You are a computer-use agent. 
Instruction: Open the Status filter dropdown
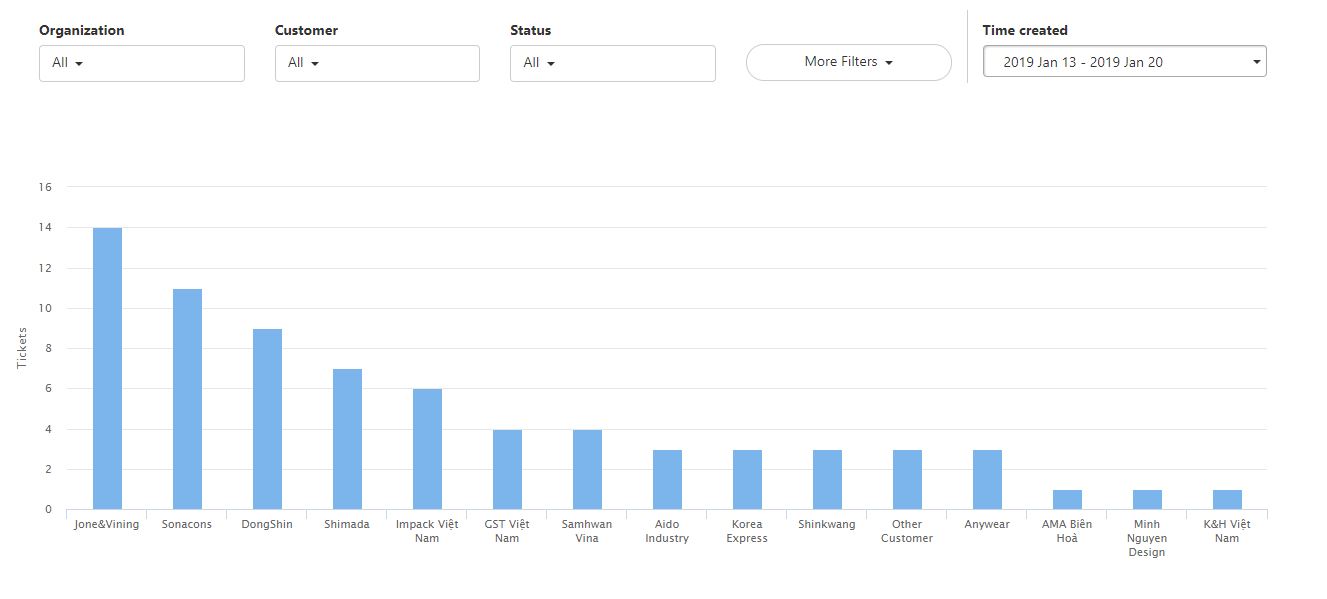click(612, 63)
